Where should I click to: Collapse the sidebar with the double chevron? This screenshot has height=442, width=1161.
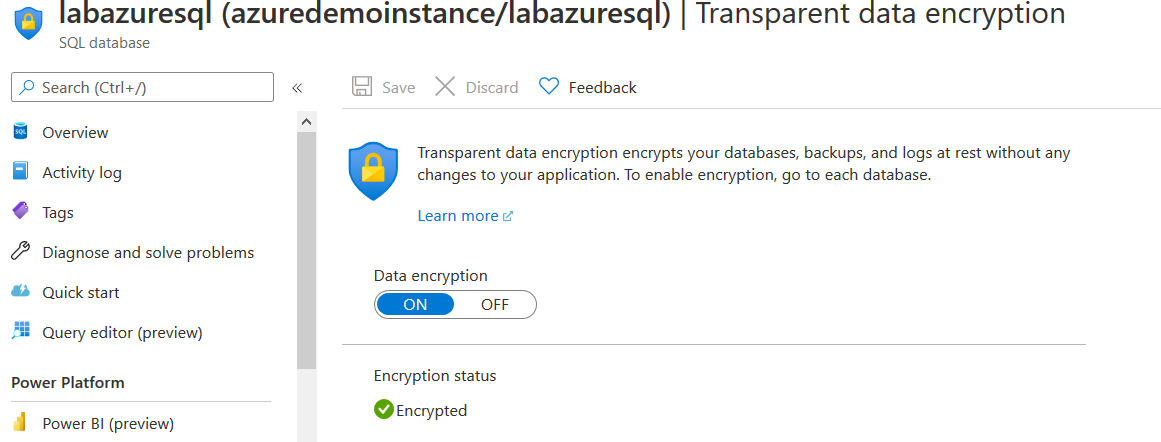(x=297, y=88)
